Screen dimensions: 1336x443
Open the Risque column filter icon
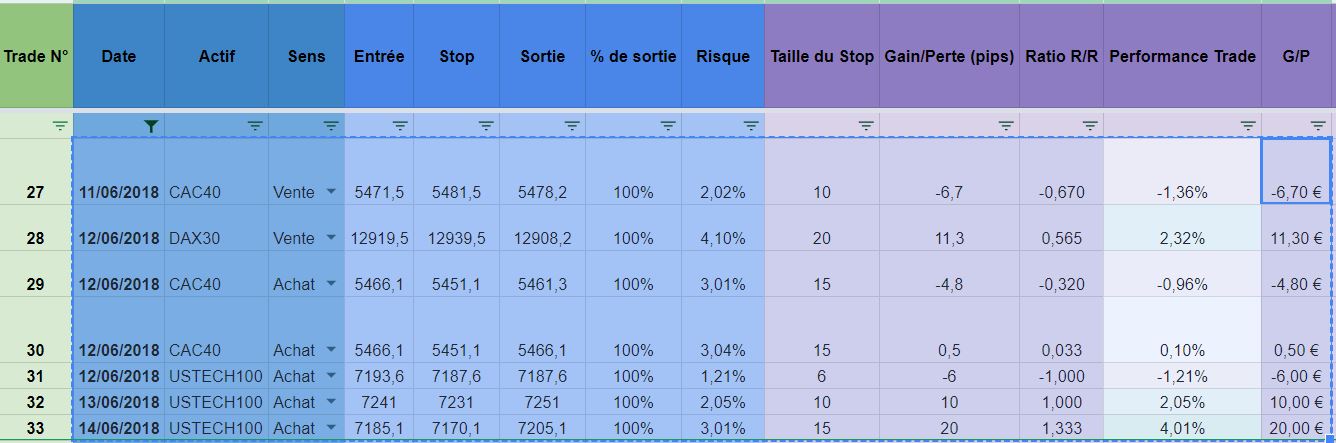pyautogui.click(x=751, y=126)
